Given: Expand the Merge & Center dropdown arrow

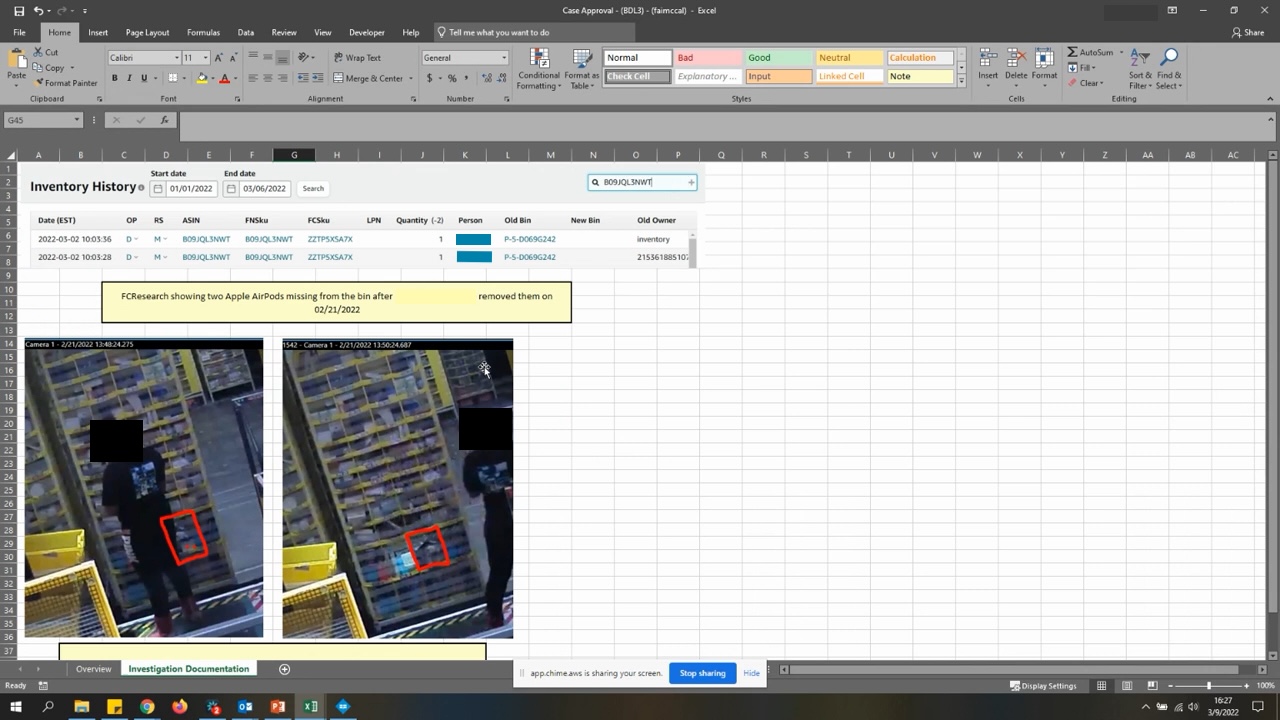Looking at the screenshot, I should point(411,78).
